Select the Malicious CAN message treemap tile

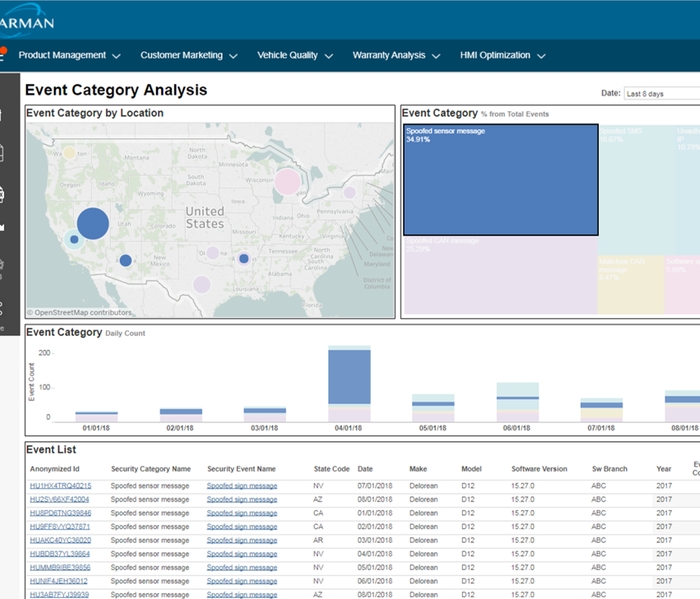tap(631, 285)
